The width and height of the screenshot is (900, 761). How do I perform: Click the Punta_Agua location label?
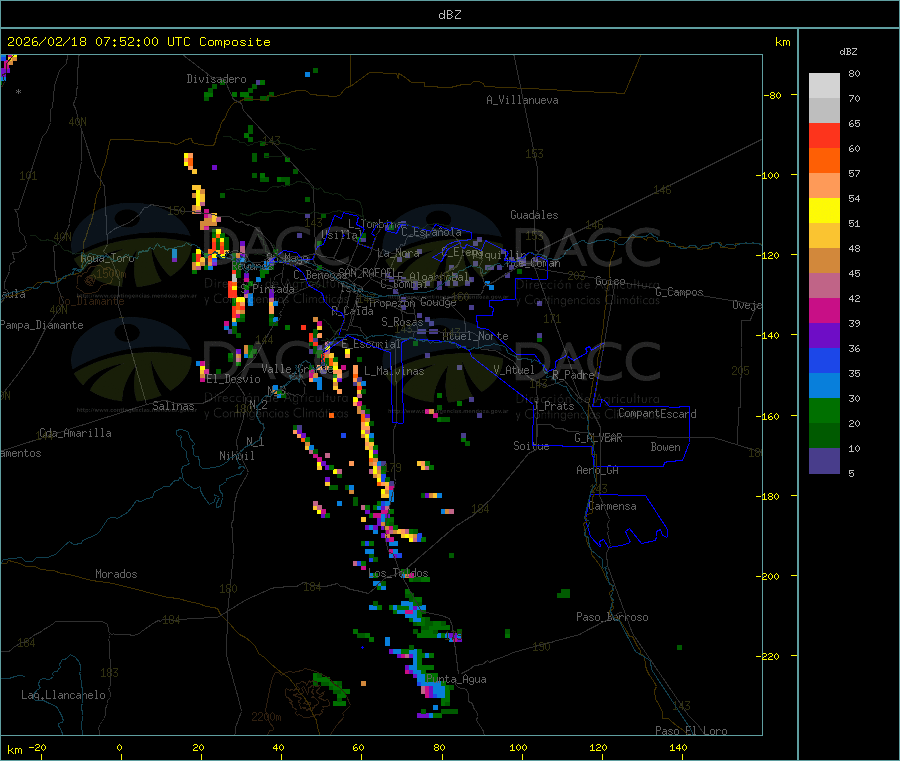456,679
